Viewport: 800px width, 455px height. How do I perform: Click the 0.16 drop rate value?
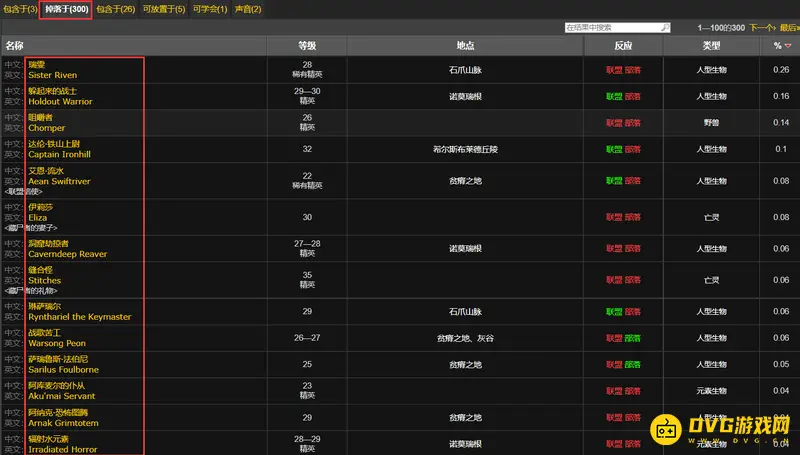781,96
